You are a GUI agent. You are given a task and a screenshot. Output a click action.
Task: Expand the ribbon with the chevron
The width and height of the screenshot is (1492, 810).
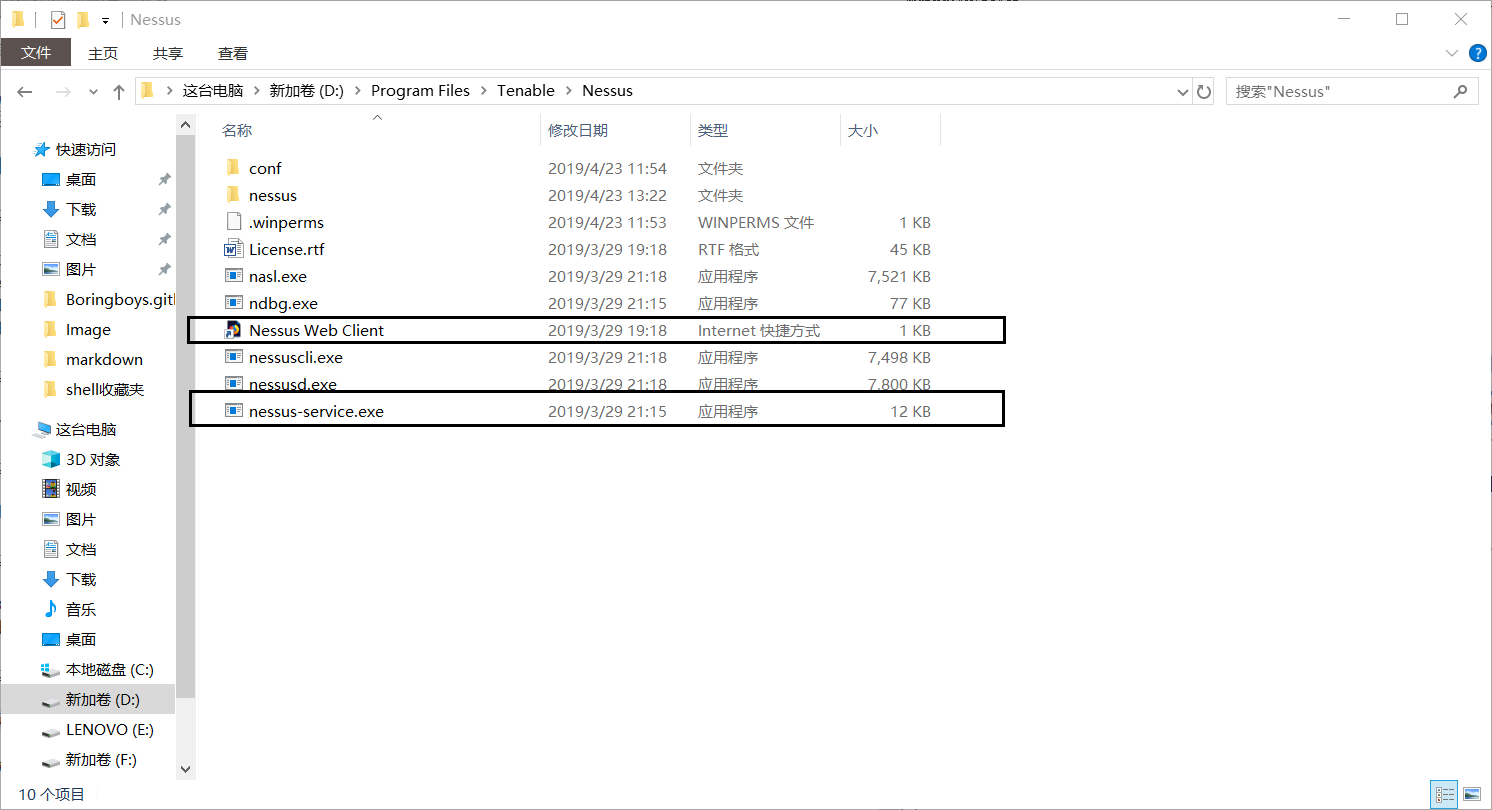pyautogui.click(x=1452, y=53)
